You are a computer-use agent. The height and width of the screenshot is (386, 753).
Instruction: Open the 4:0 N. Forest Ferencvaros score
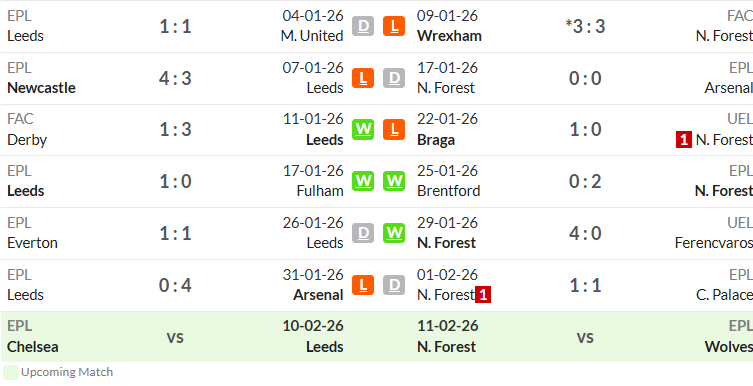(x=585, y=233)
